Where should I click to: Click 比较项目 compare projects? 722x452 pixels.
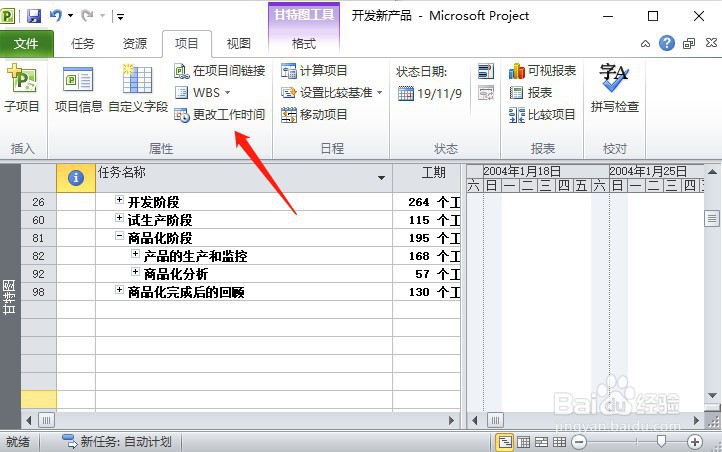542,115
